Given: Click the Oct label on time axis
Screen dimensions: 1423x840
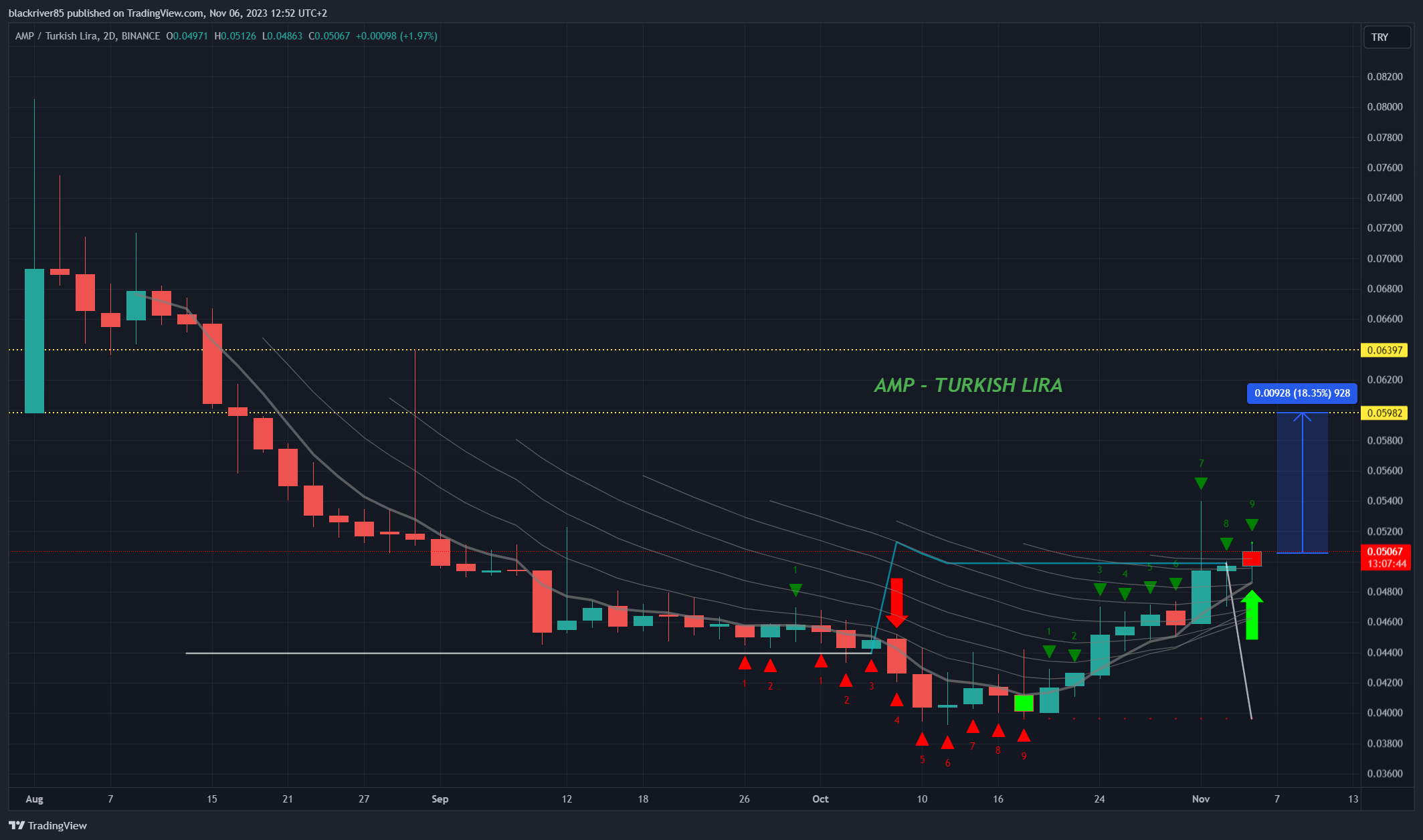Looking at the screenshot, I should (x=821, y=799).
